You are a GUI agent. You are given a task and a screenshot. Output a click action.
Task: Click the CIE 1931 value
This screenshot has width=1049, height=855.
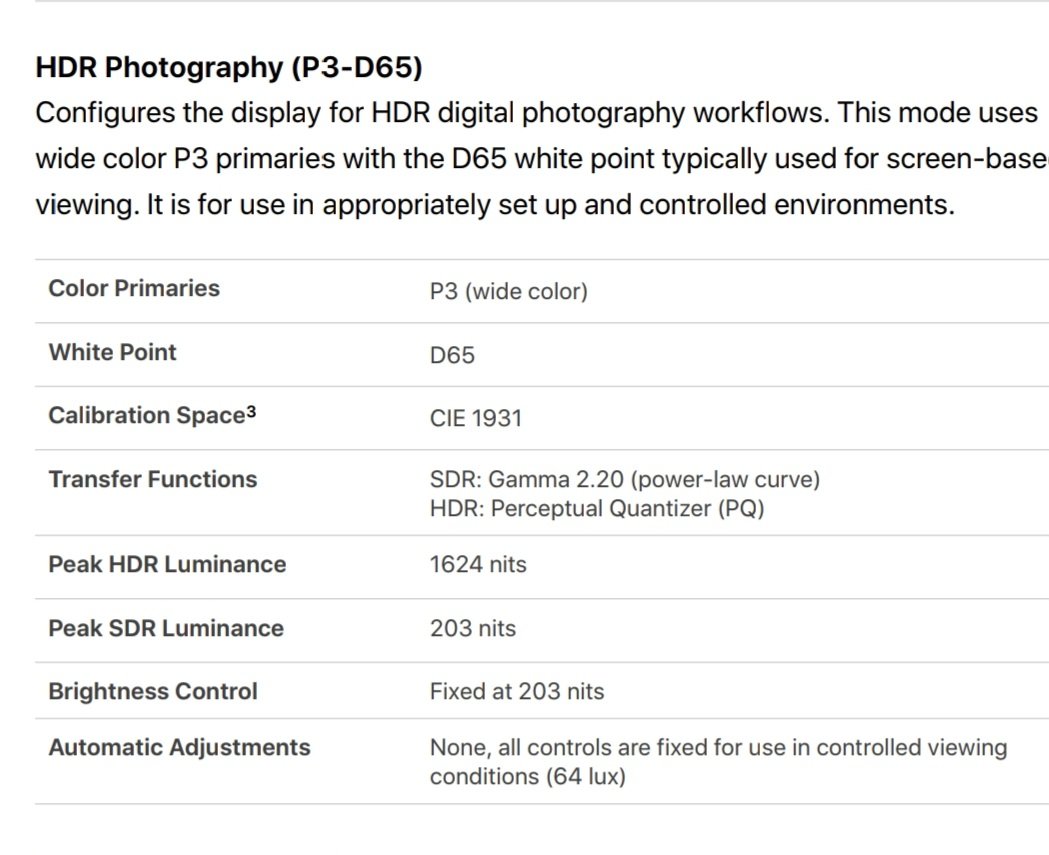pos(476,418)
